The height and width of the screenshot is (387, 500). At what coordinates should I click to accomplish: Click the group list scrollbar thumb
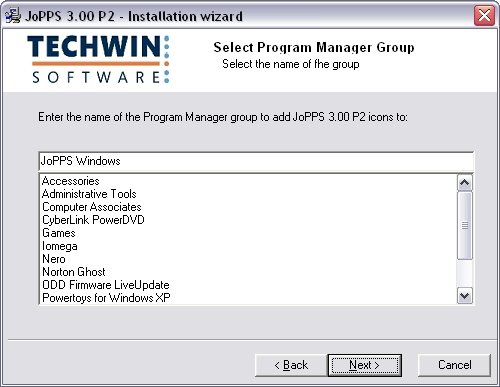pyautogui.click(x=465, y=226)
